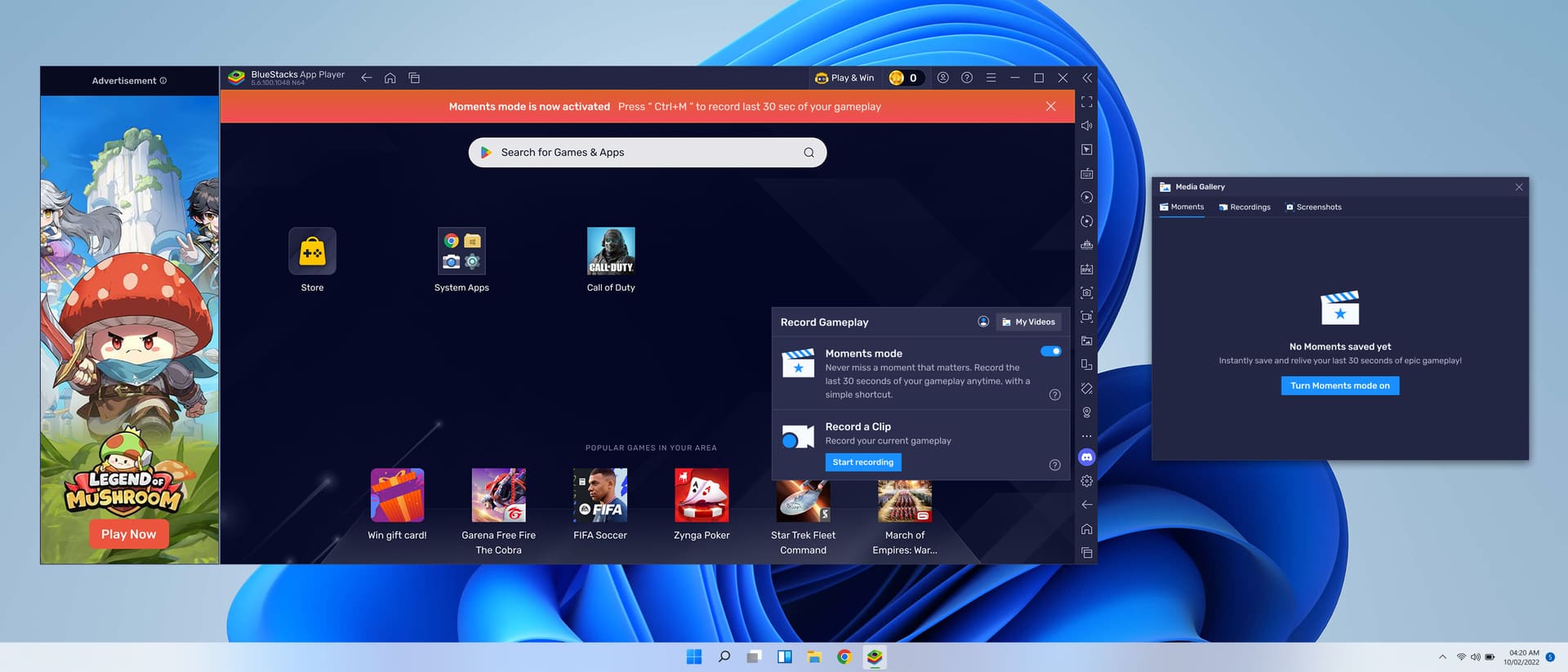Viewport: 1568px width, 672px height.
Task: Open the FIFA Soccer game tile
Action: point(600,505)
